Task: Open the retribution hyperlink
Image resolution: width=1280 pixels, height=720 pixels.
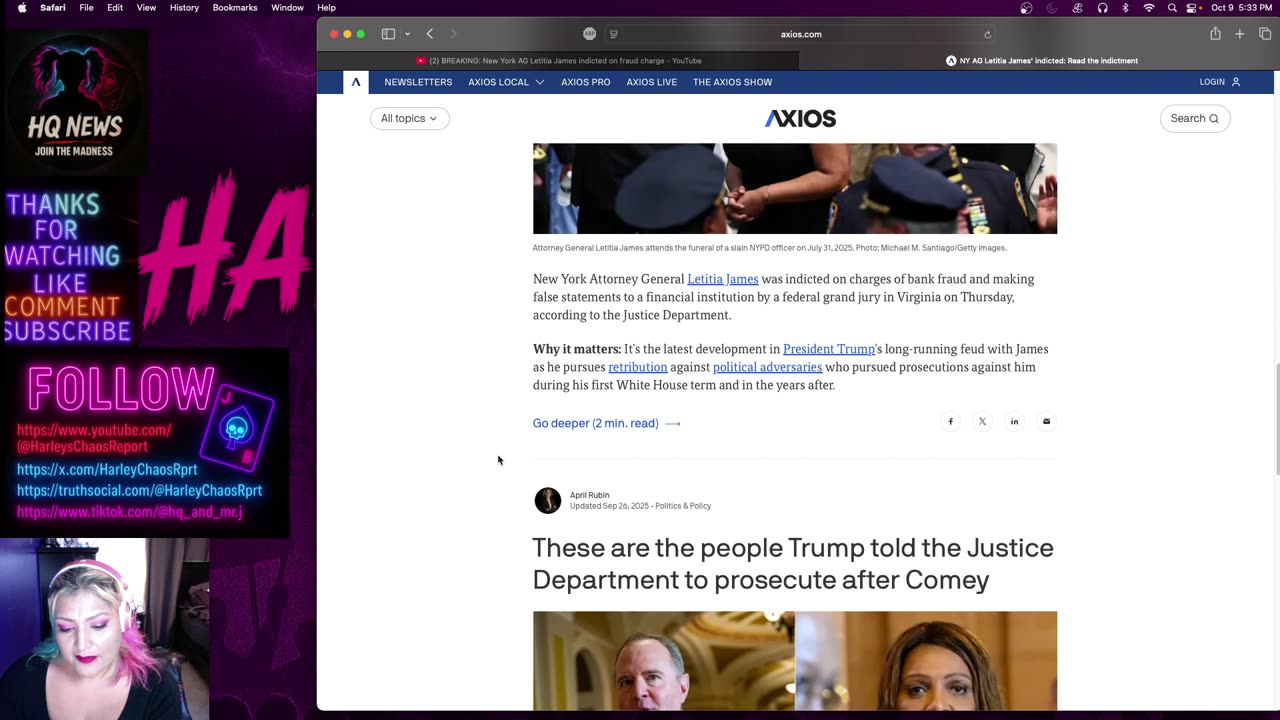Action: 637,367
